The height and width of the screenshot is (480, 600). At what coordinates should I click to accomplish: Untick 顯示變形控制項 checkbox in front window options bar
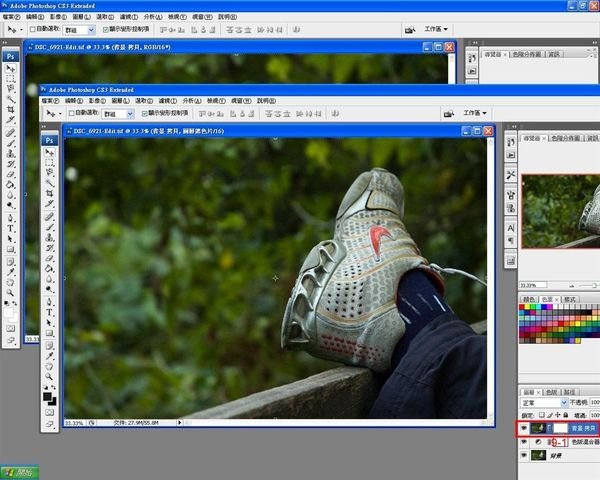pos(144,113)
